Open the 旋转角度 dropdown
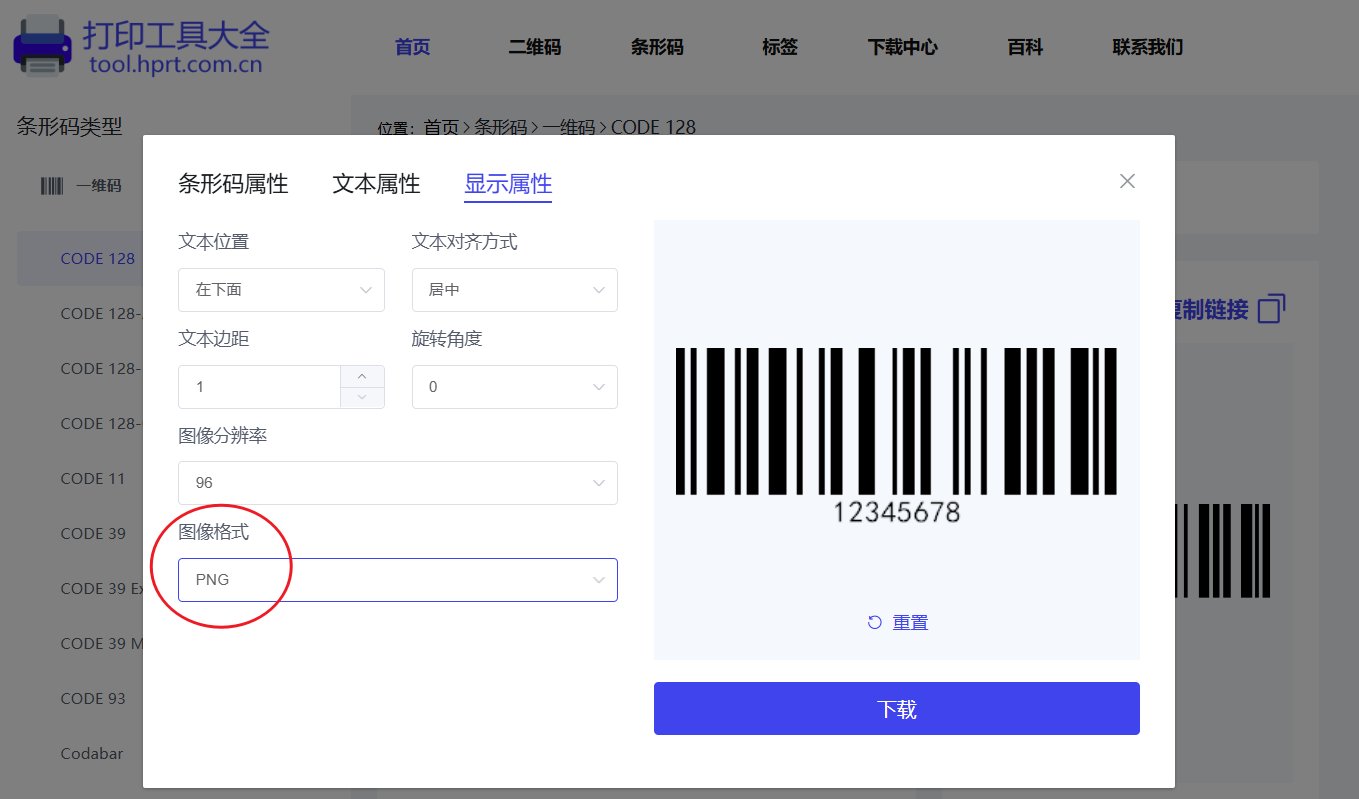This screenshot has width=1359, height=799. tap(515, 387)
